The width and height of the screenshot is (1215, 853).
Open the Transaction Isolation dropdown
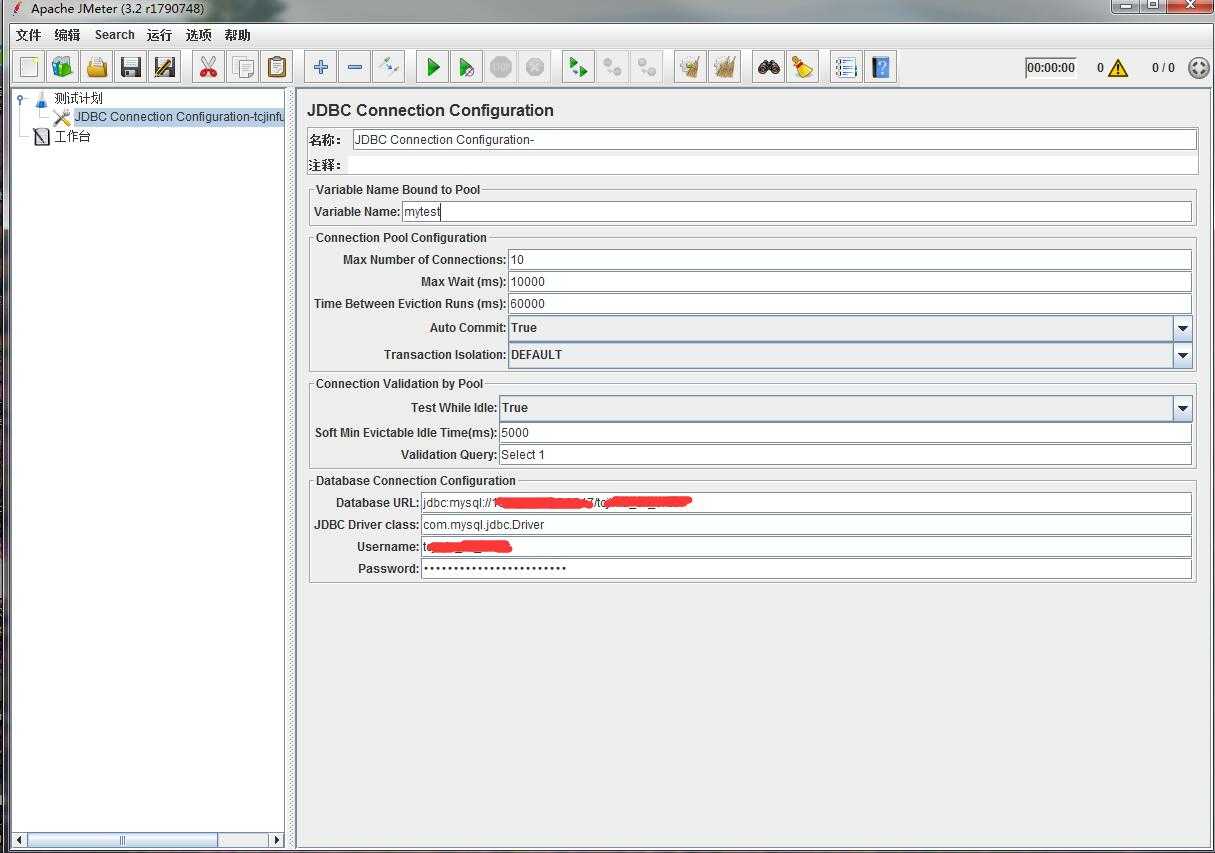pos(1183,355)
